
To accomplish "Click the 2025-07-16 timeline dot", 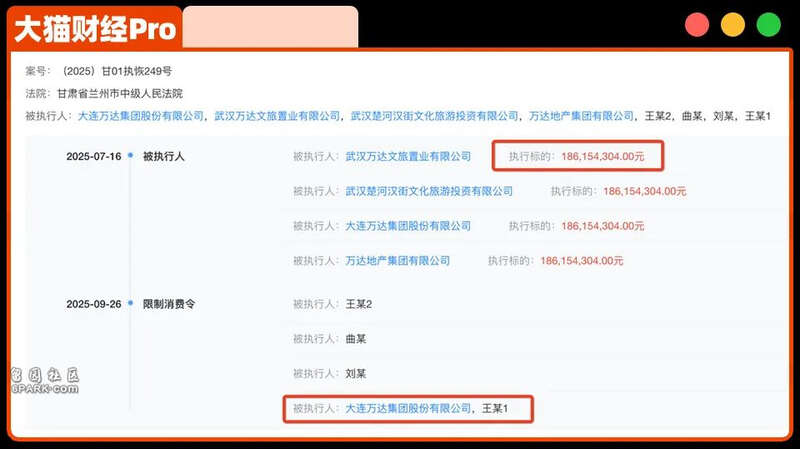I will tap(131, 157).
